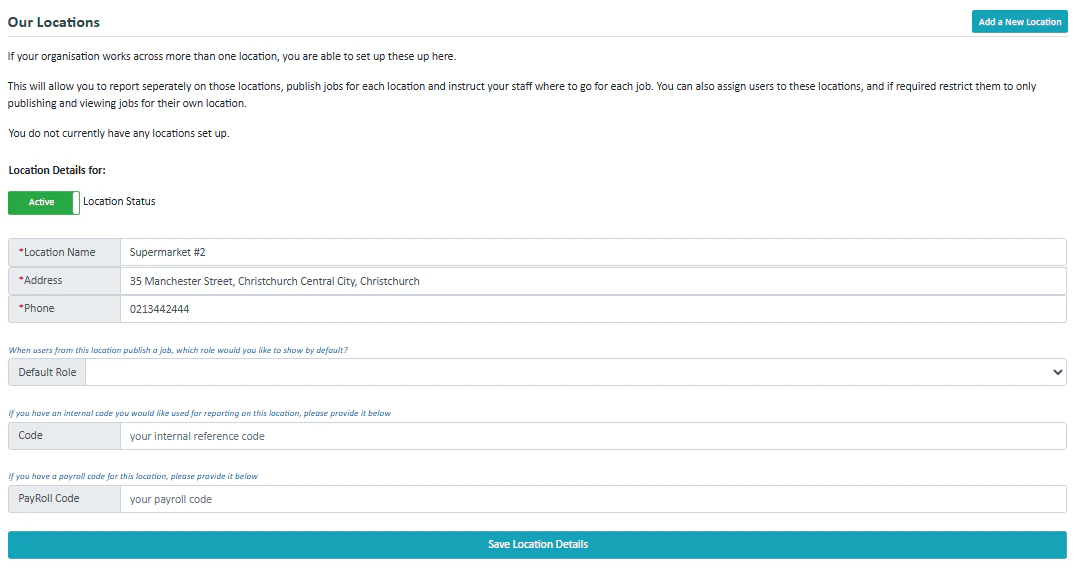Click the '*Phone' field label
The height and width of the screenshot is (569, 1078).
(x=36, y=309)
